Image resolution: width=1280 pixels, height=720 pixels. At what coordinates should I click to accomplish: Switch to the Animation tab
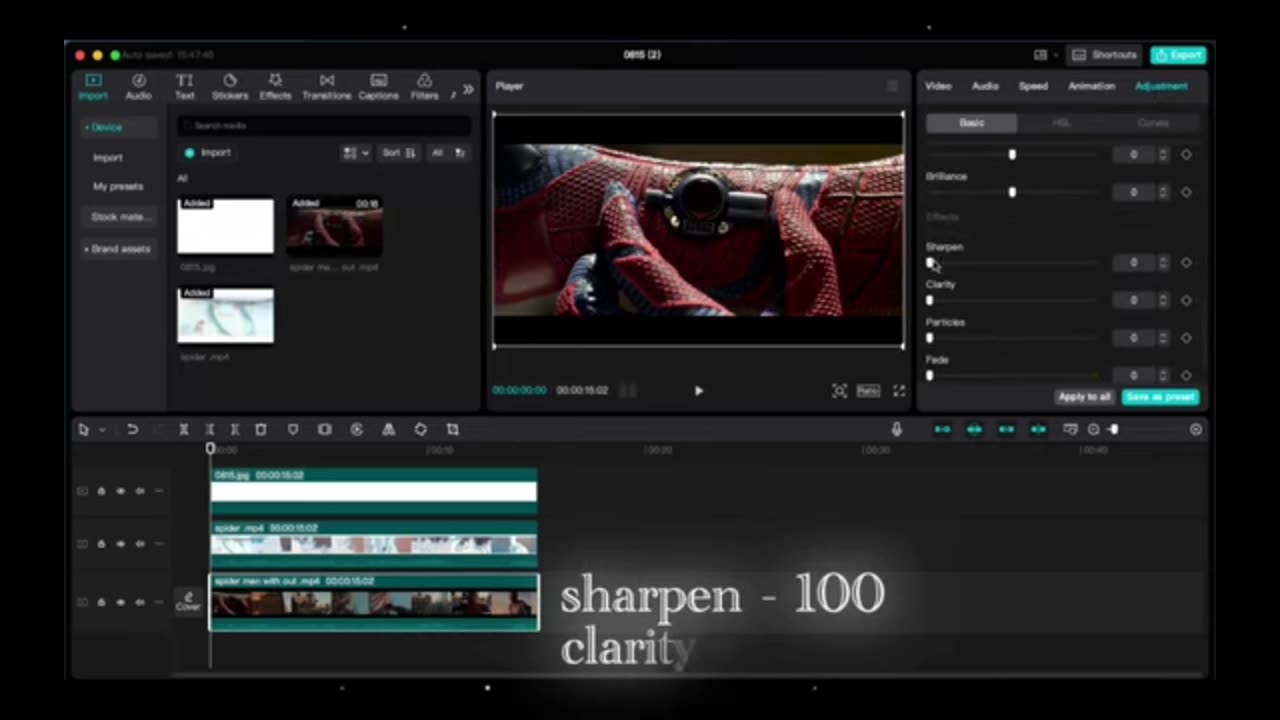point(1091,86)
